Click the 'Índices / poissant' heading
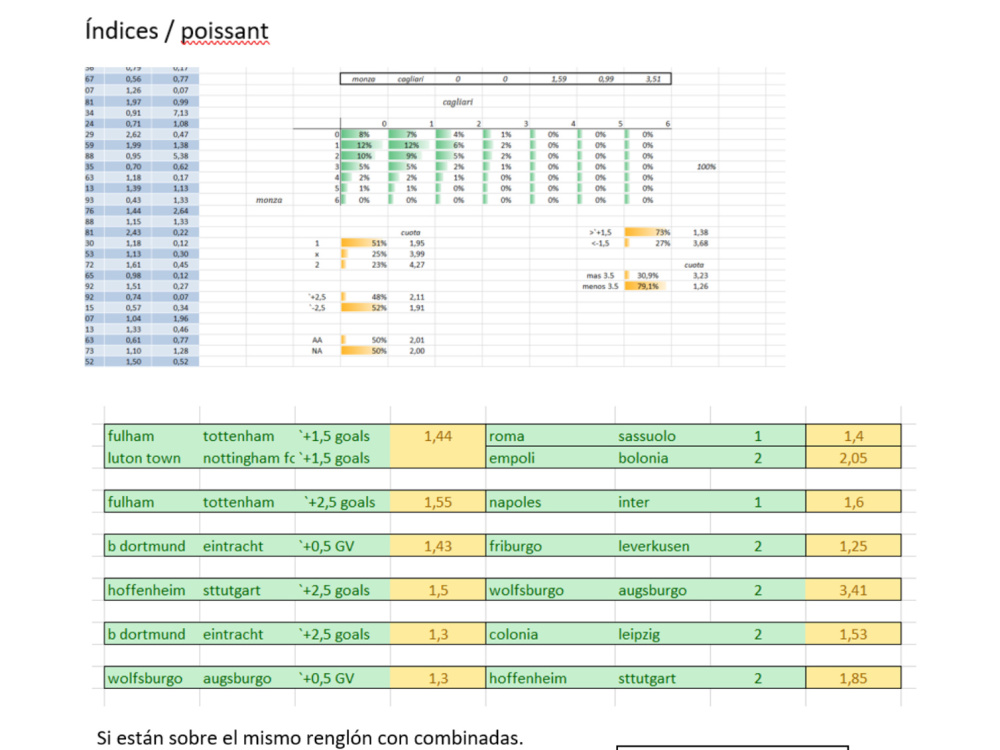 (177, 31)
